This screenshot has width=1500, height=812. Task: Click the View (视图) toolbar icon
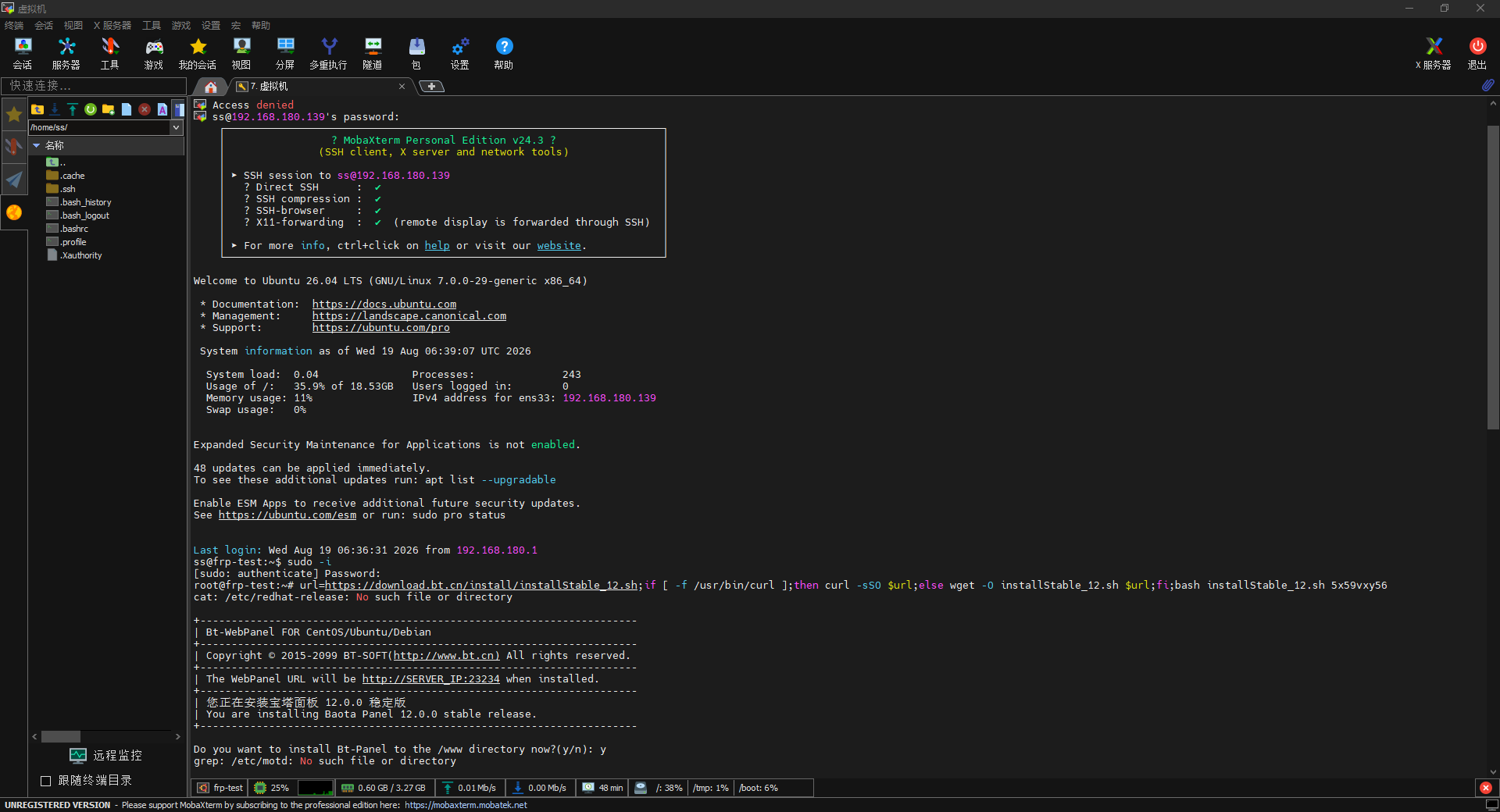tap(241, 54)
